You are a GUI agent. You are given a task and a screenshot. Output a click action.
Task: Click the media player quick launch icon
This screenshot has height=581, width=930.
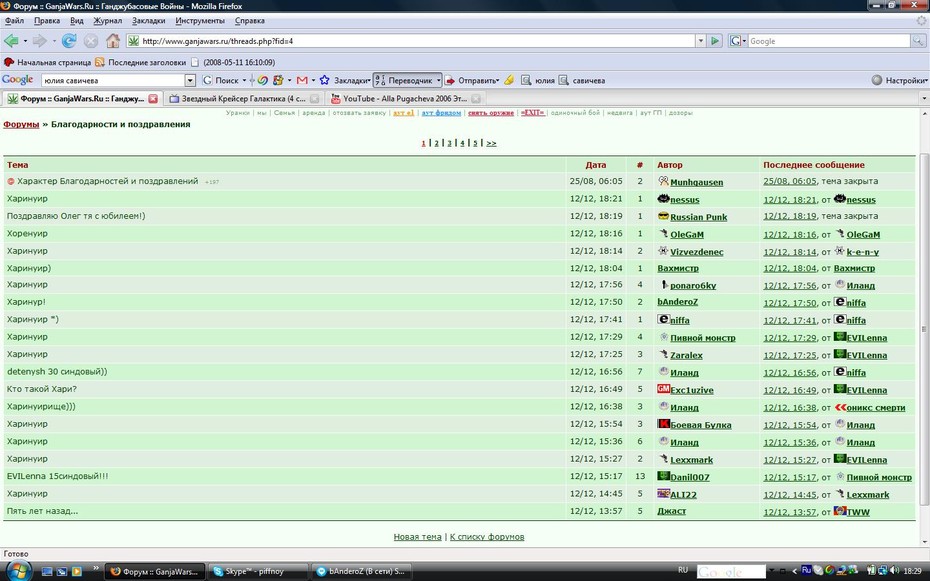tap(77, 572)
